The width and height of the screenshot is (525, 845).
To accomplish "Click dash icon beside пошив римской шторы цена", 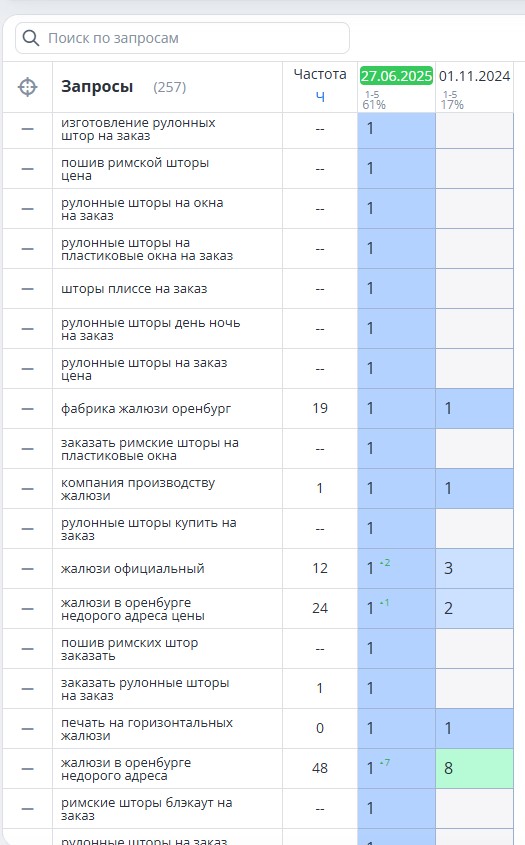I will (27, 169).
